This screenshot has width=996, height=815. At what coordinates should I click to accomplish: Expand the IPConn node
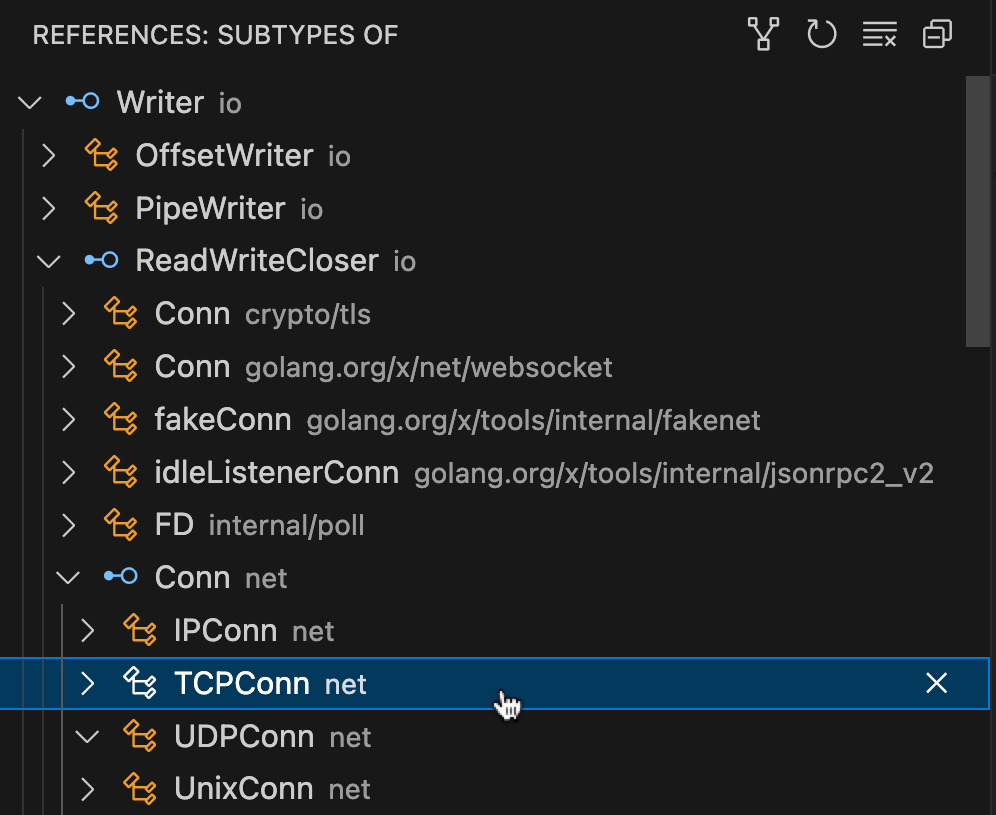click(87, 630)
